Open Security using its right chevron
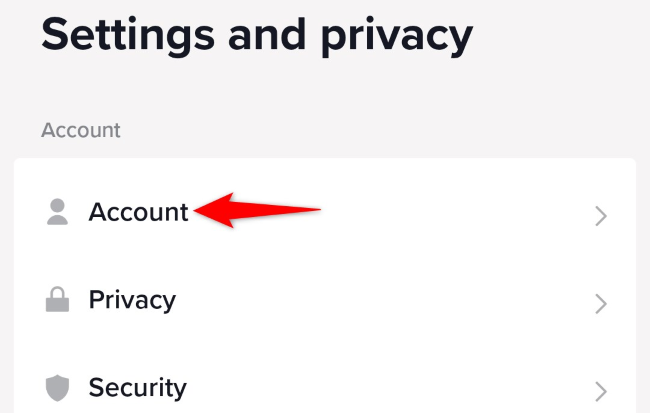 pyautogui.click(x=601, y=389)
